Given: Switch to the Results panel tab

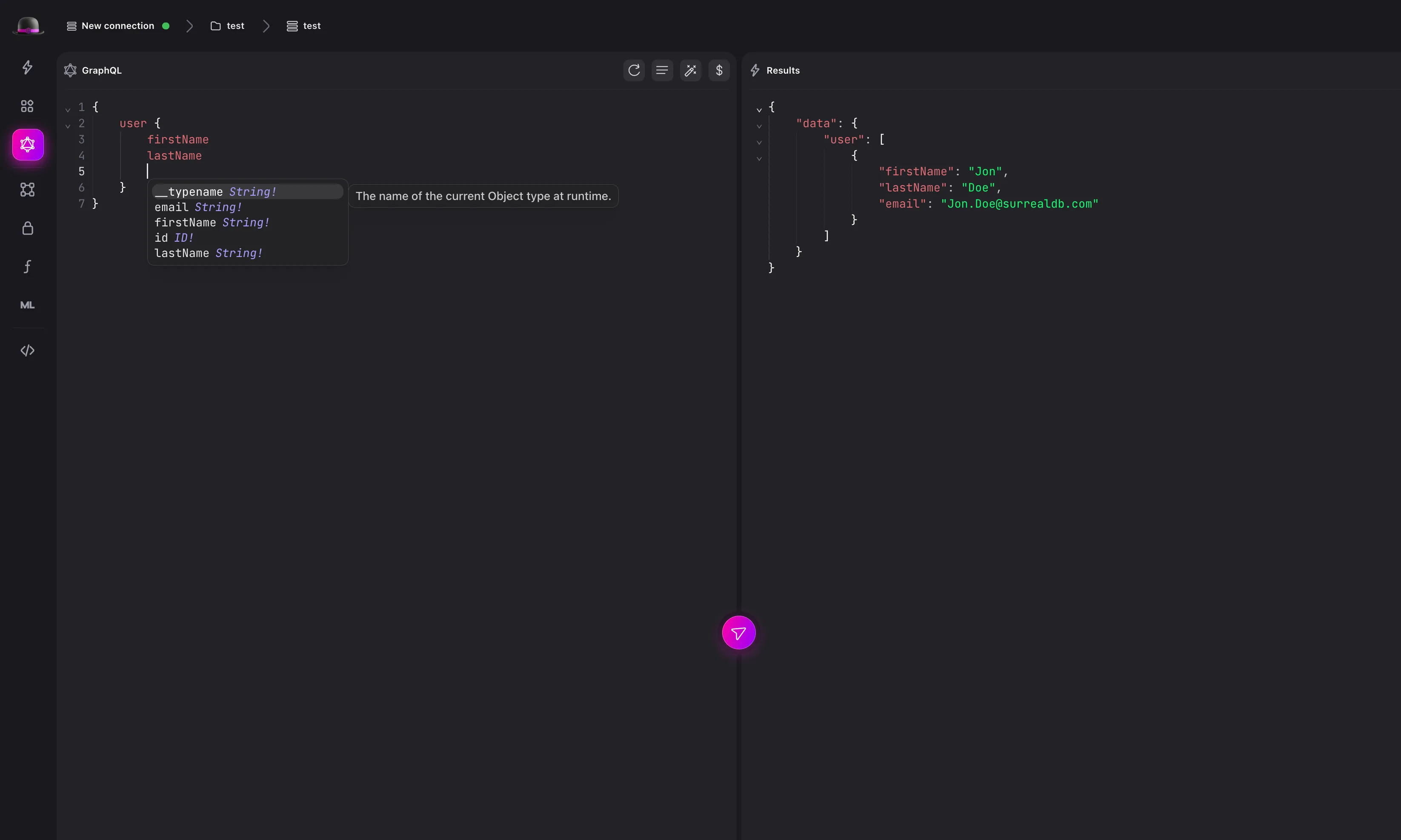Looking at the screenshot, I should pos(783,70).
